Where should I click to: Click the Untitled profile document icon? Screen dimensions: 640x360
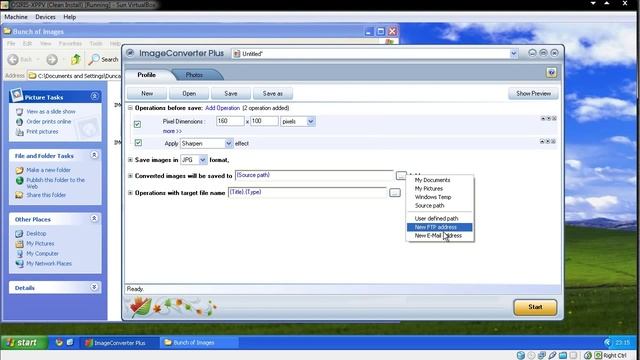236,53
